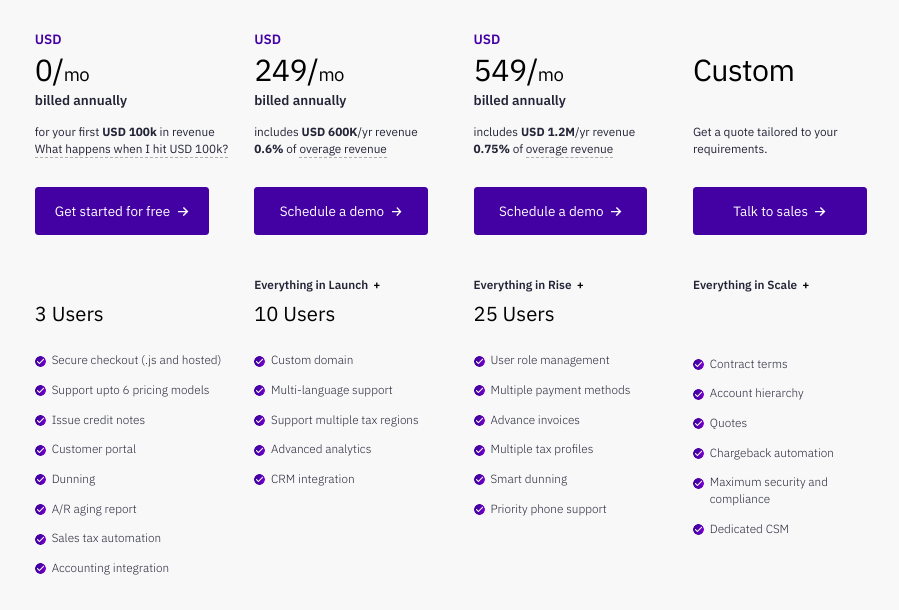Click the checkmark beside Custom domain

coord(259,360)
